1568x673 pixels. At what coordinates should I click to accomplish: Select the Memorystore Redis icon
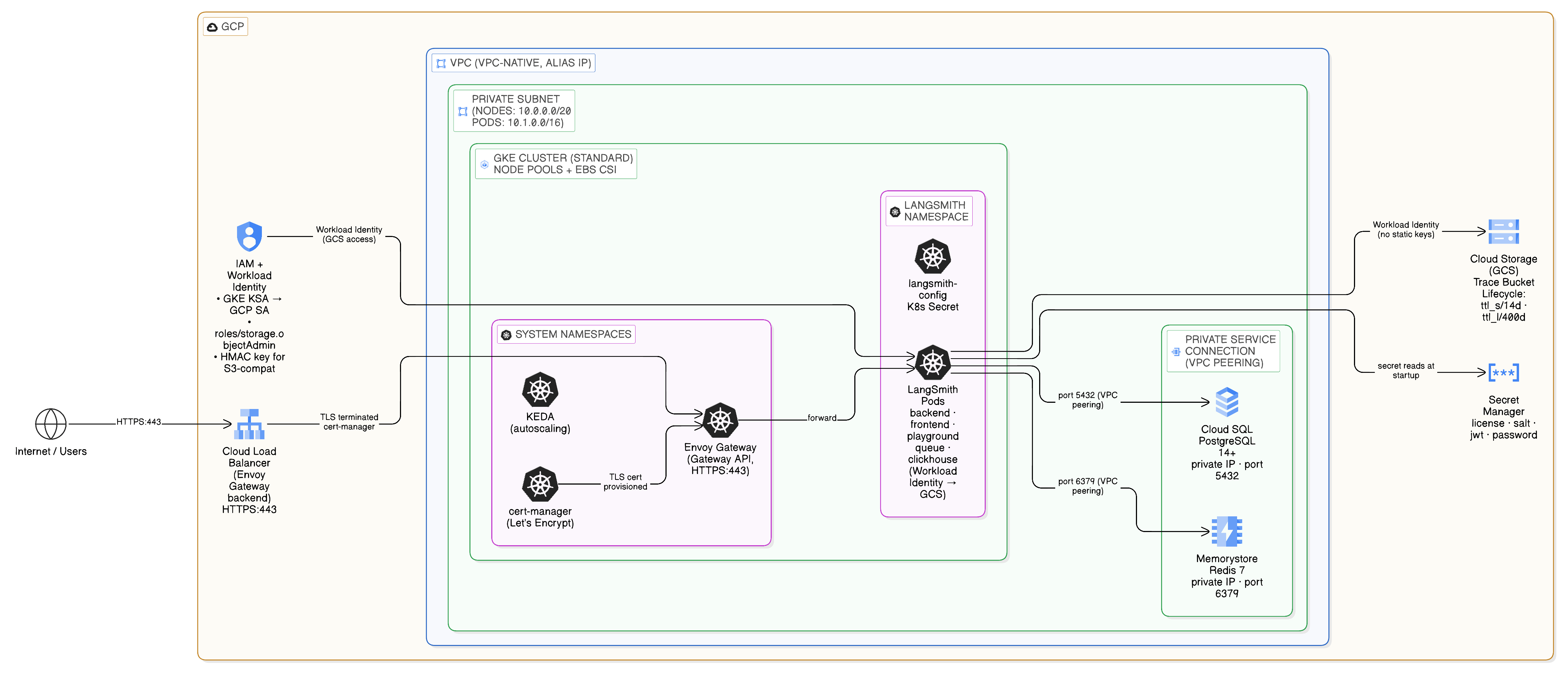click(x=1226, y=532)
